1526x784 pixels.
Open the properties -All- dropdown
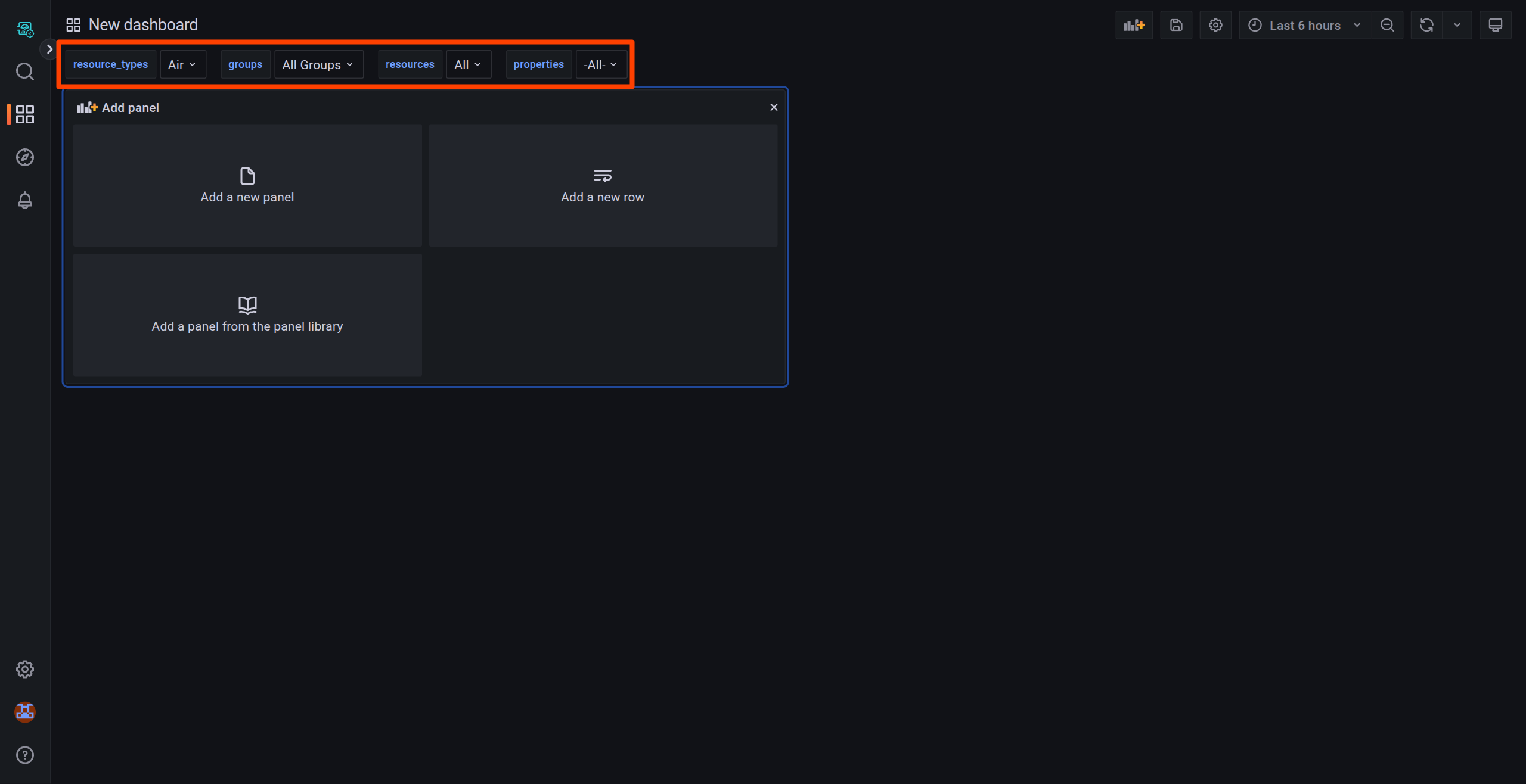tap(600, 64)
